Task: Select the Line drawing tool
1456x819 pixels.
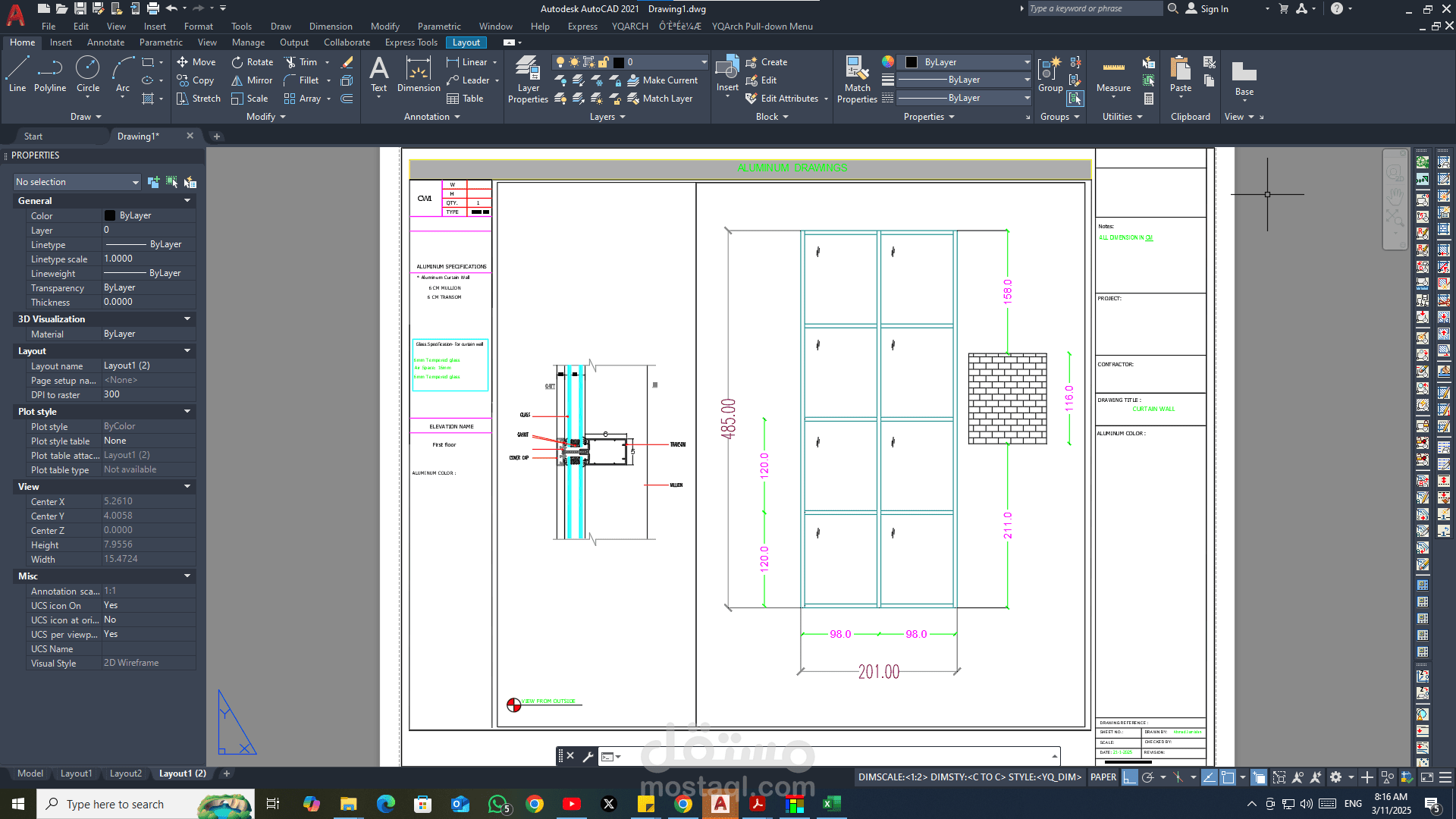Action: pyautogui.click(x=17, y=74)
